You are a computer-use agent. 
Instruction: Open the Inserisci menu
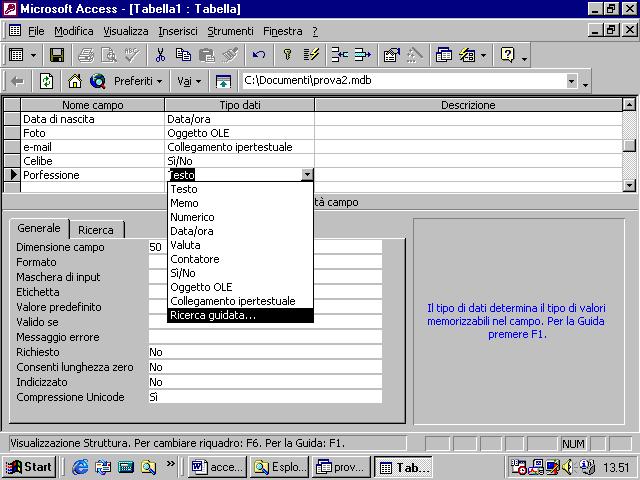[x=178, y=31]
